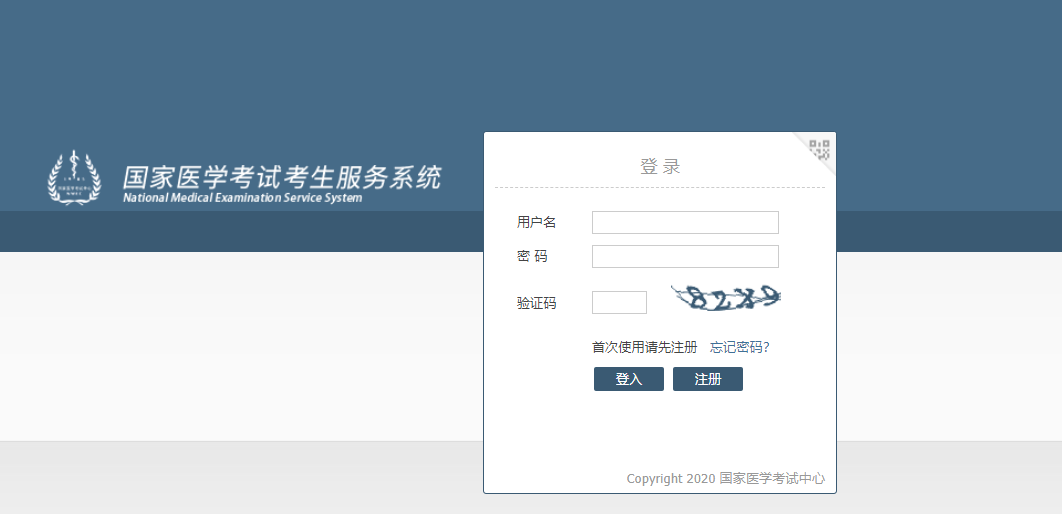Click the National Medical Examination Service System subtitle
Image resolution: width=1062 pixels, height=514 pixels.
click(x=242, y=198)
